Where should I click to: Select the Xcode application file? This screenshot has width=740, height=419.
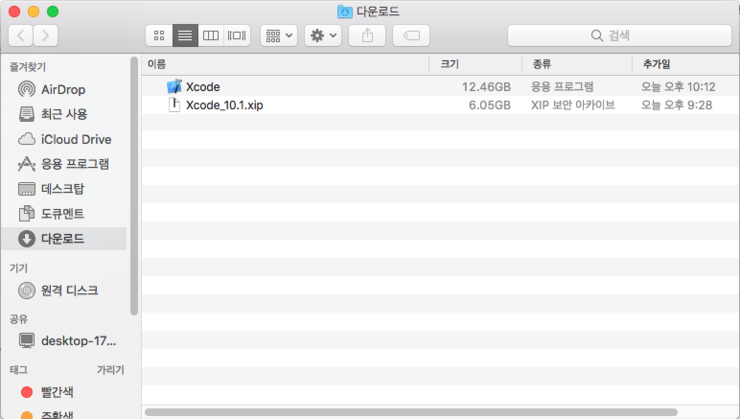(202, 87)
